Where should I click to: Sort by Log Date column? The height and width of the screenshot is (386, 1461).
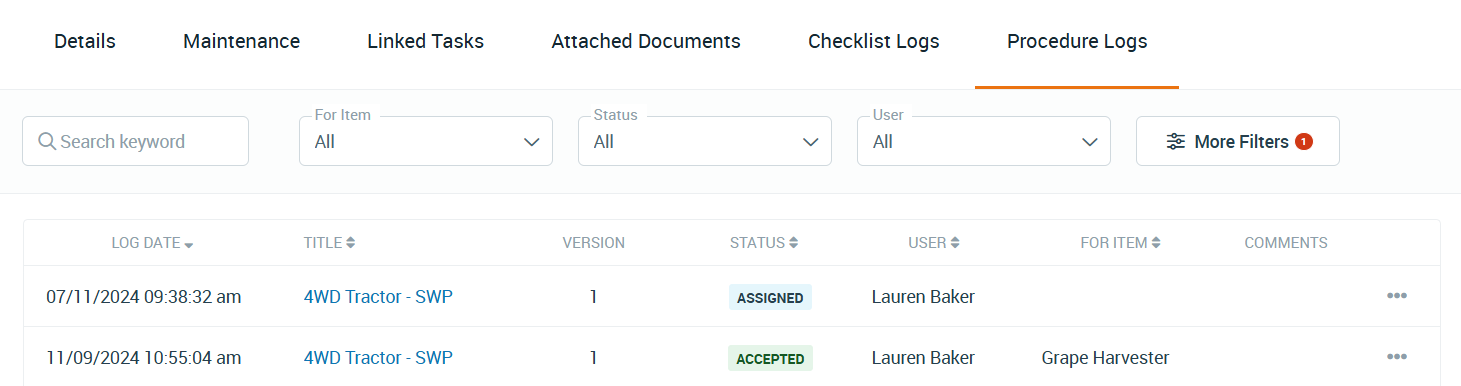tap(152, 243)
